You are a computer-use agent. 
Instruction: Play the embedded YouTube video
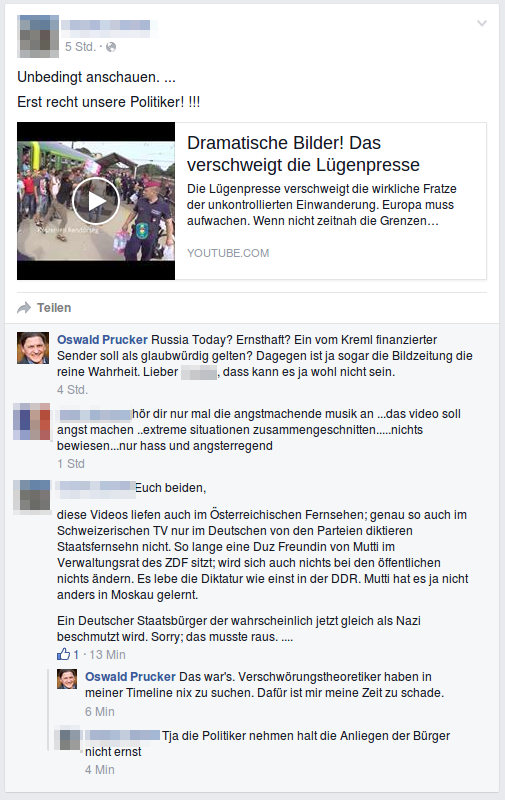[x=96, y=201]
